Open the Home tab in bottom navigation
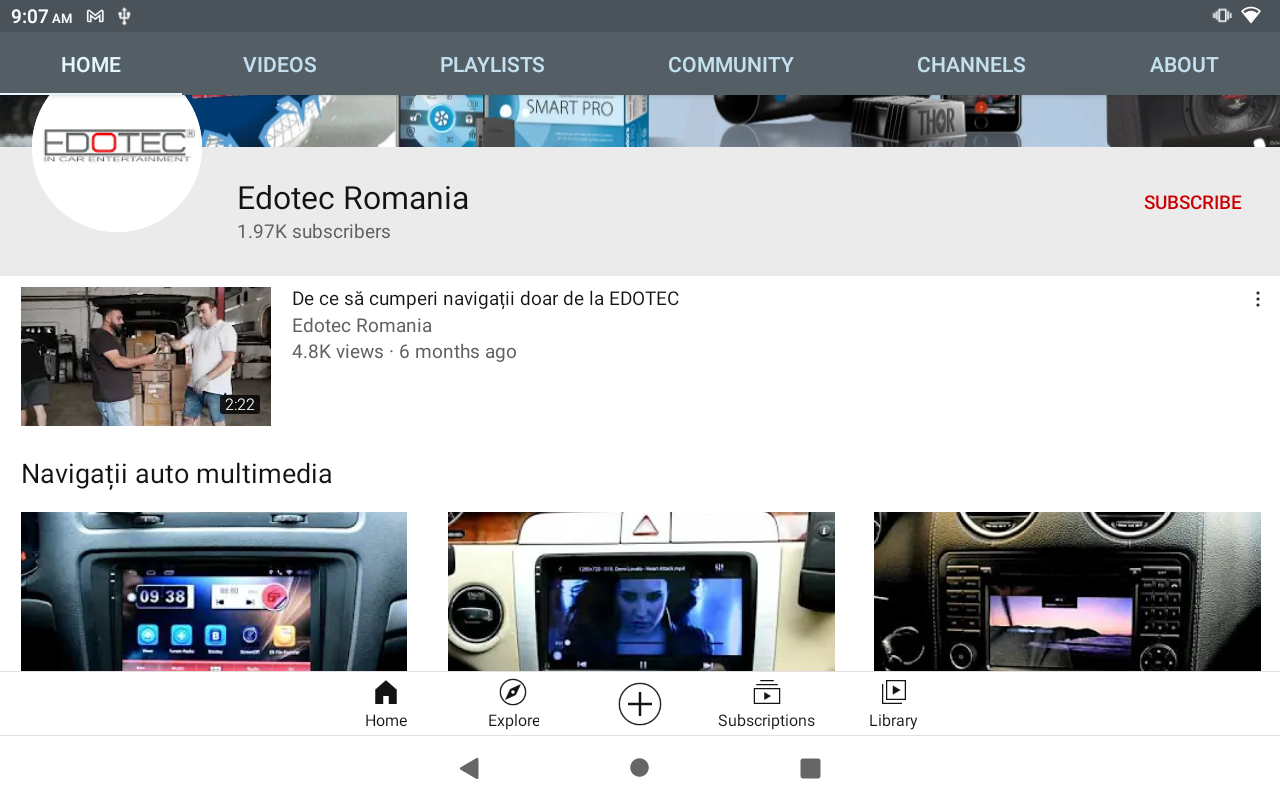 coord(386,704)
